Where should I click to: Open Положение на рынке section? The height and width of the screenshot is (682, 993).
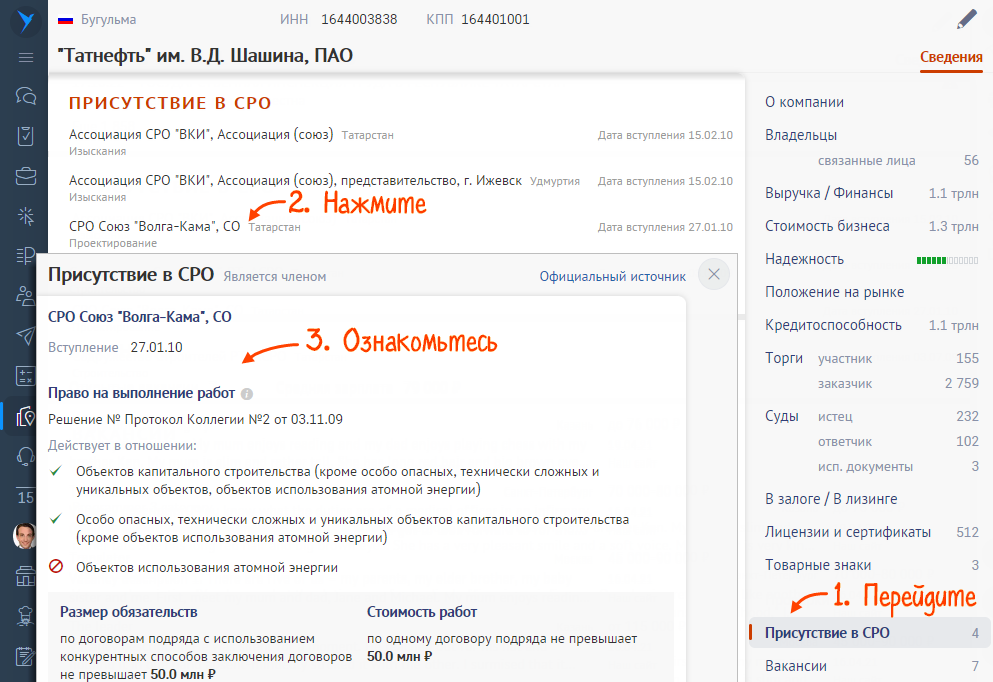pos(834,292)
